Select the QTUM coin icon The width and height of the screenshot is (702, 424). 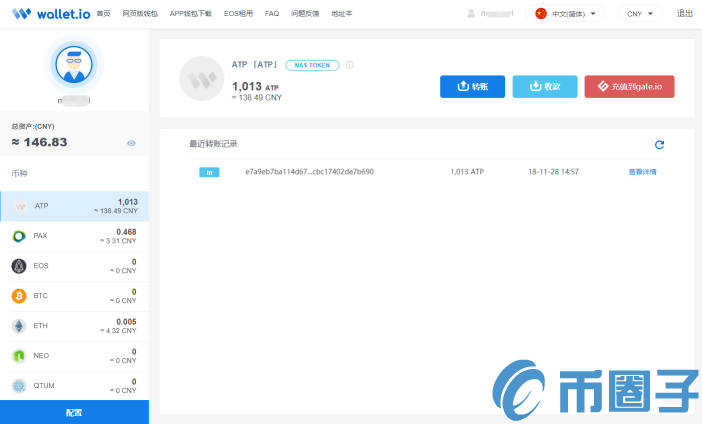pyautogui.click(x=19, y=385)
